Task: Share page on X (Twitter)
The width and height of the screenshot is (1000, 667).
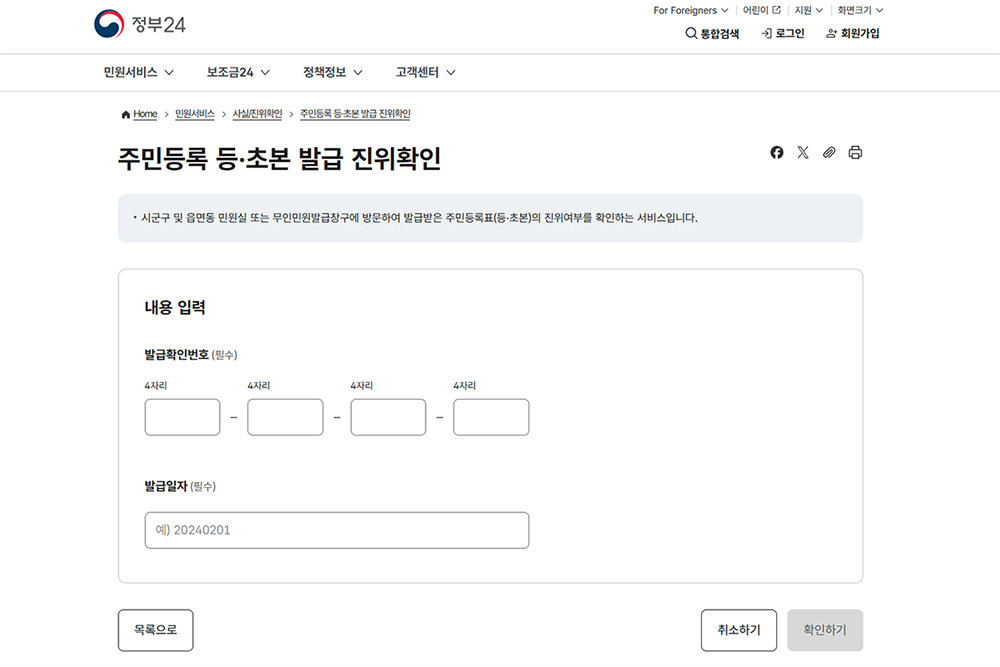Action: click(803, 153)
